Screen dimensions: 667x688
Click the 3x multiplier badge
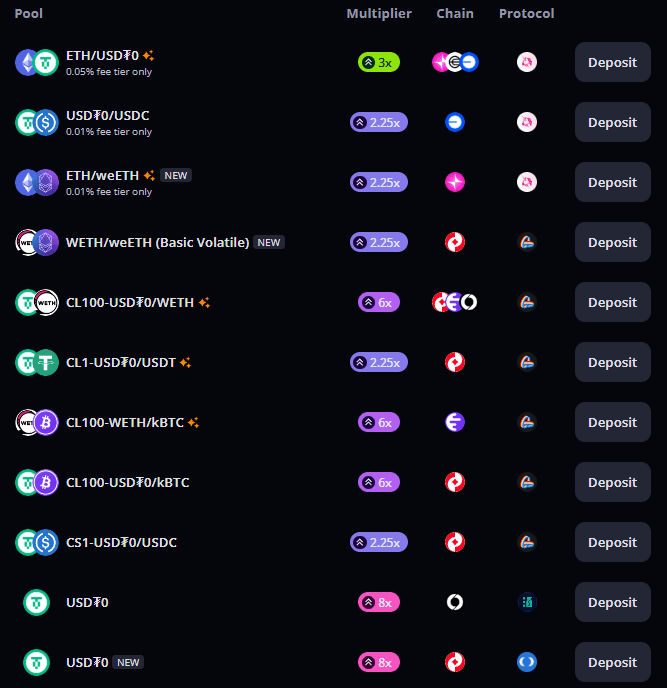(x=379, y=62)
